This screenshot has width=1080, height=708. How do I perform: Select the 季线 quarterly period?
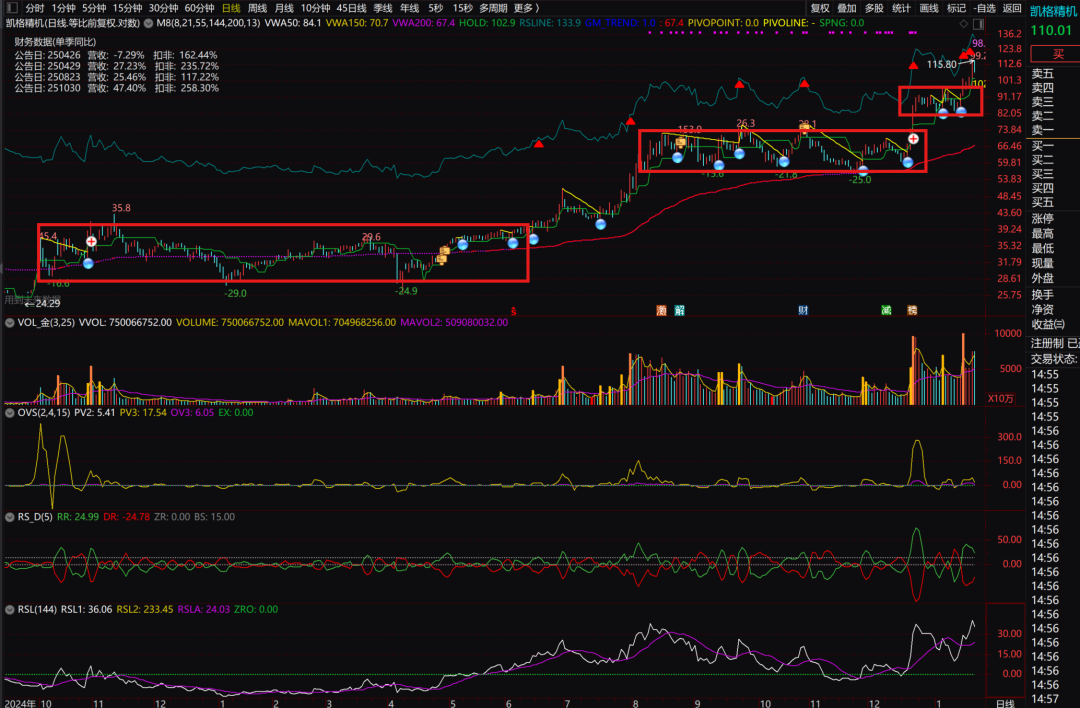click(383, 8)
